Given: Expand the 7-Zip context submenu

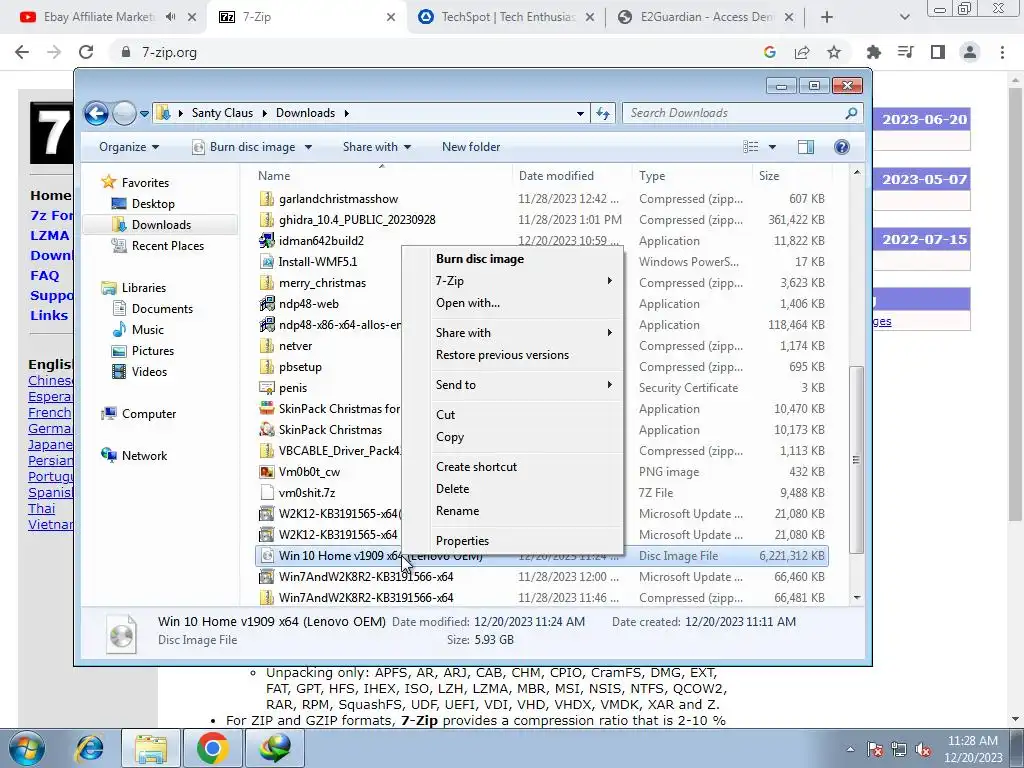Looking at the screenshot, I should tap(524, 281).
